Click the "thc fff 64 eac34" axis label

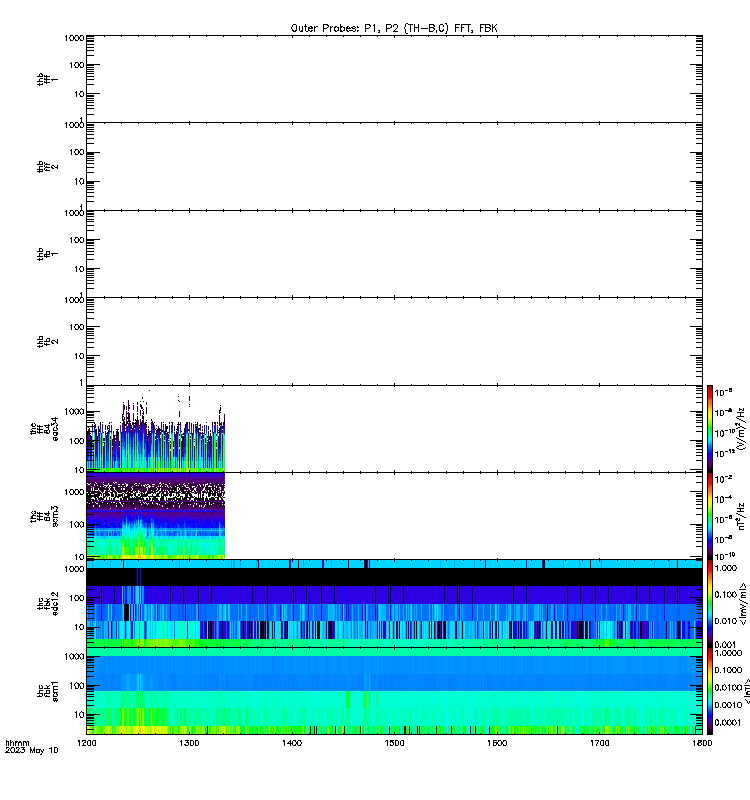click(44, 429)
